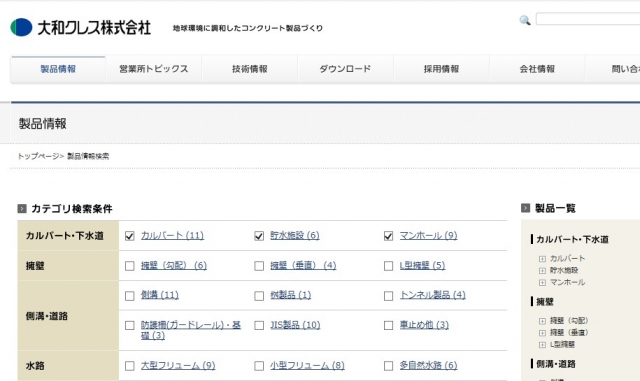Image resolution: width=640 pixels, height=381 pixels.
Task: Check the 車止め他 (3) checkbox
Action: point(389,325)
